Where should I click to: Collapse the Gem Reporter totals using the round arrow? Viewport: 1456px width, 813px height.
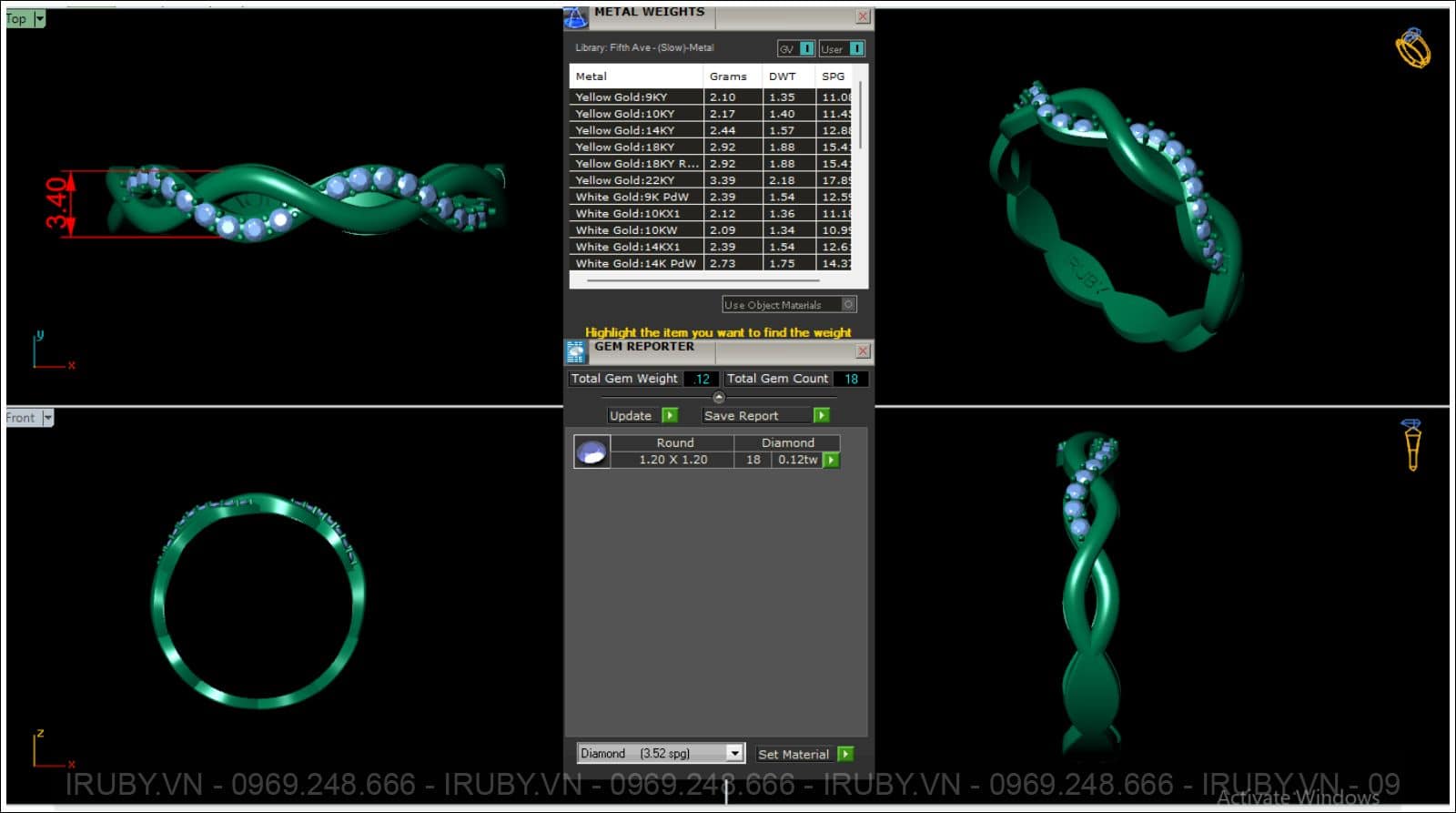point(719,398)
